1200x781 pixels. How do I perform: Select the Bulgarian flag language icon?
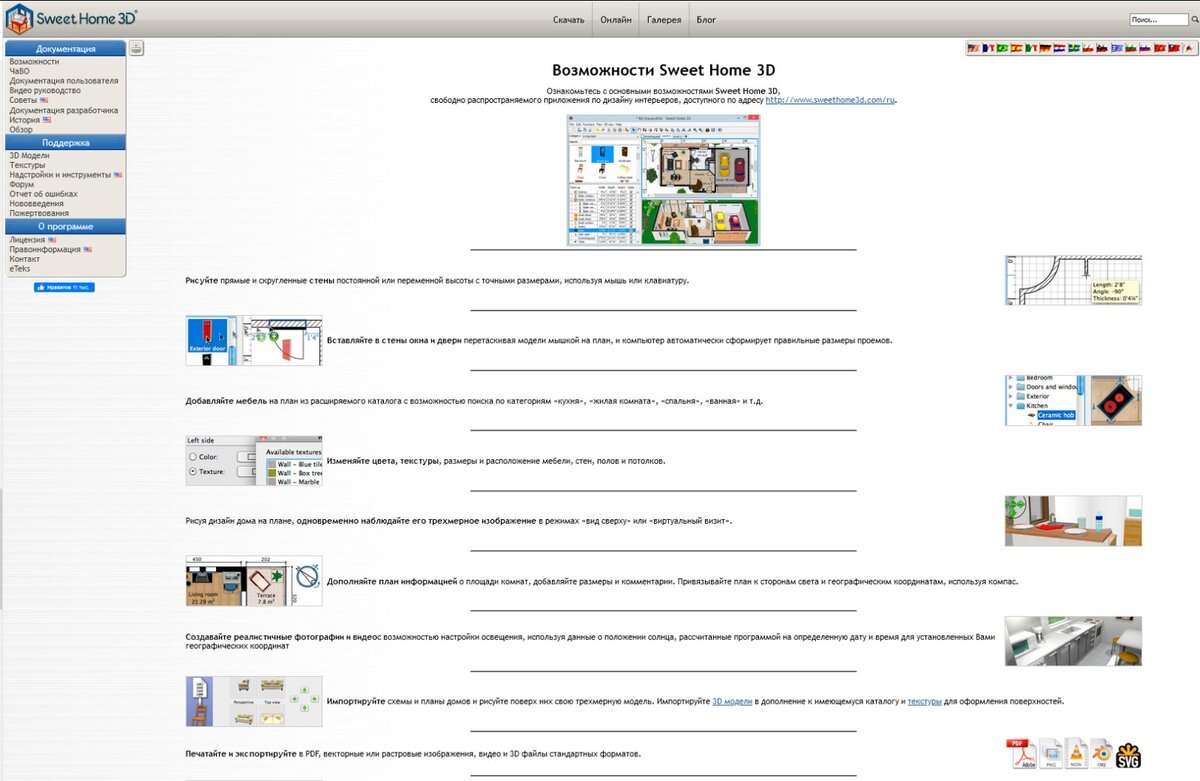pos(1131,48)
